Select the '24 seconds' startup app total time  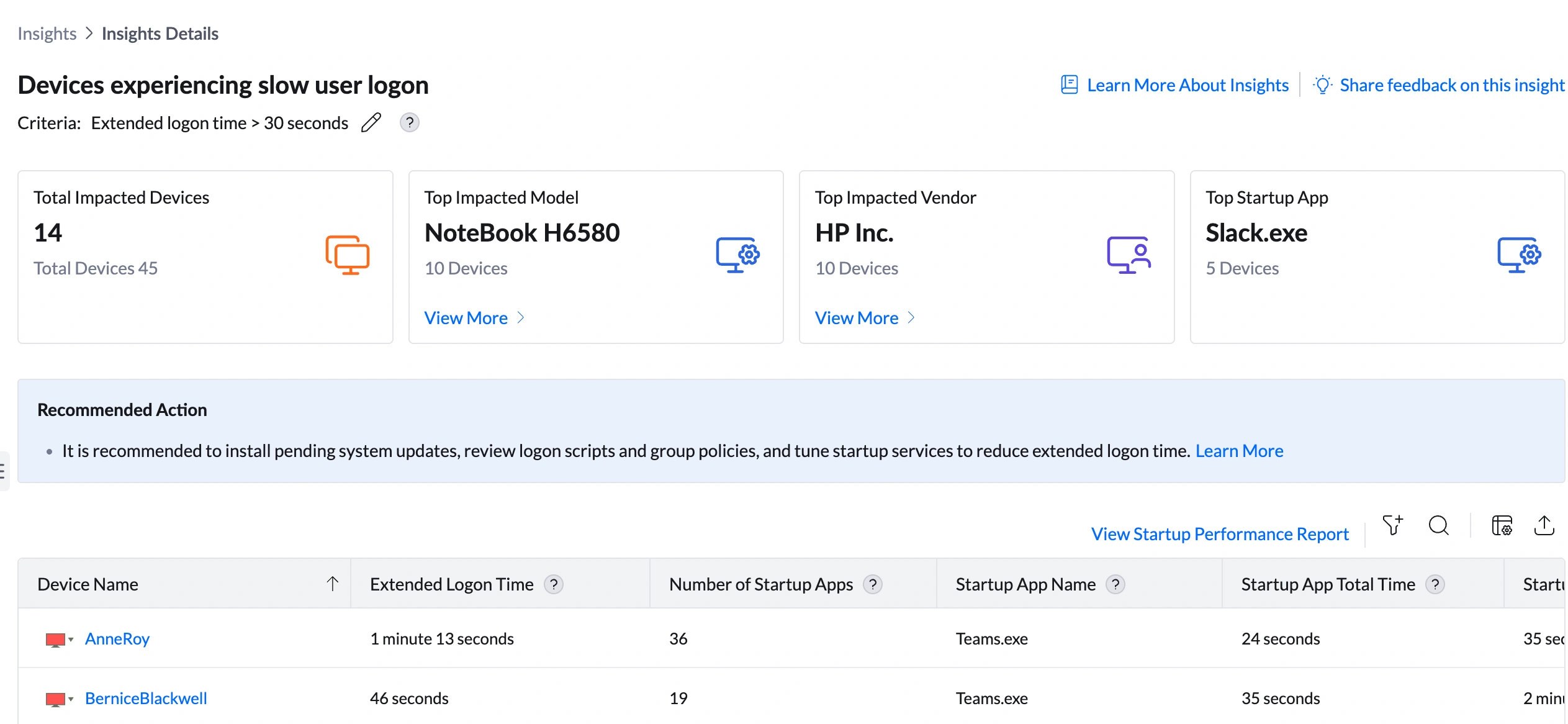1280,639
